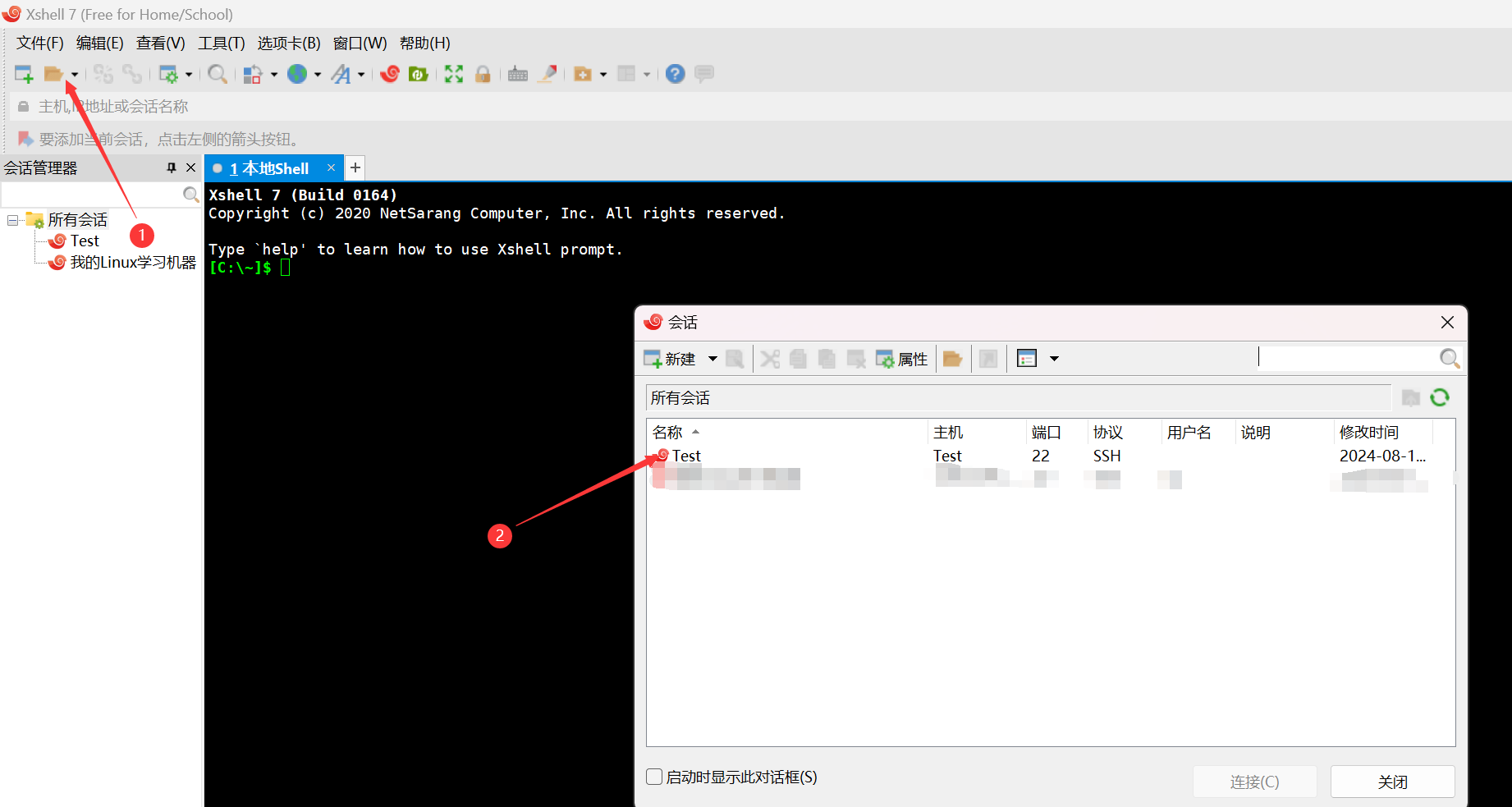
Task: Select 我的Linux学习机器 session in tree
Action: 133,262
